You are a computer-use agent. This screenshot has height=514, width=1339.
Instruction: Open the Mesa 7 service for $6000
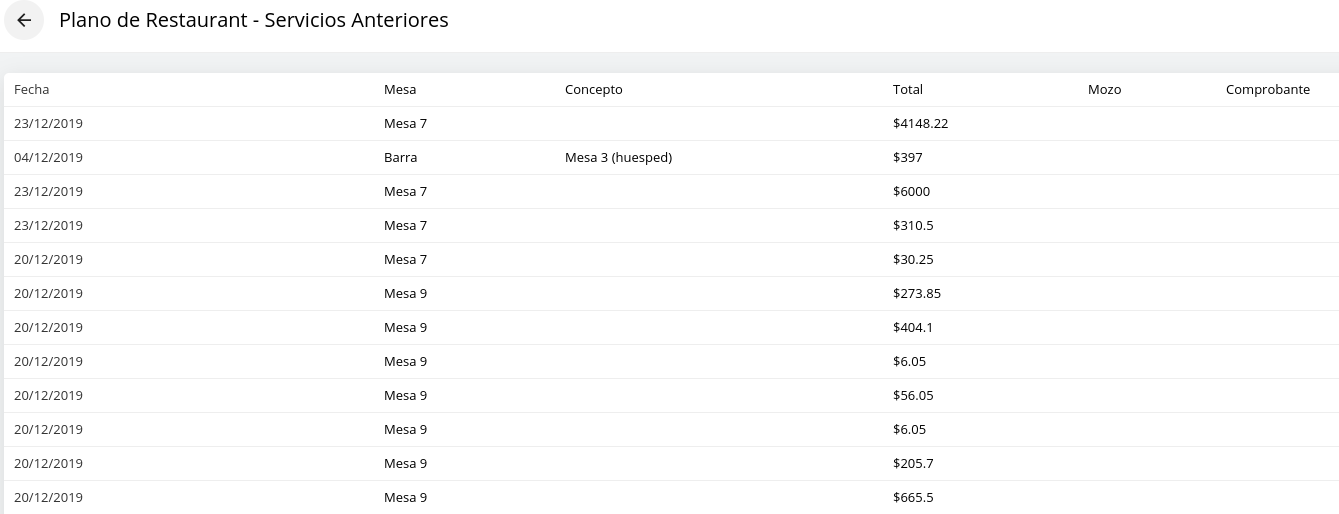(911, 192)
